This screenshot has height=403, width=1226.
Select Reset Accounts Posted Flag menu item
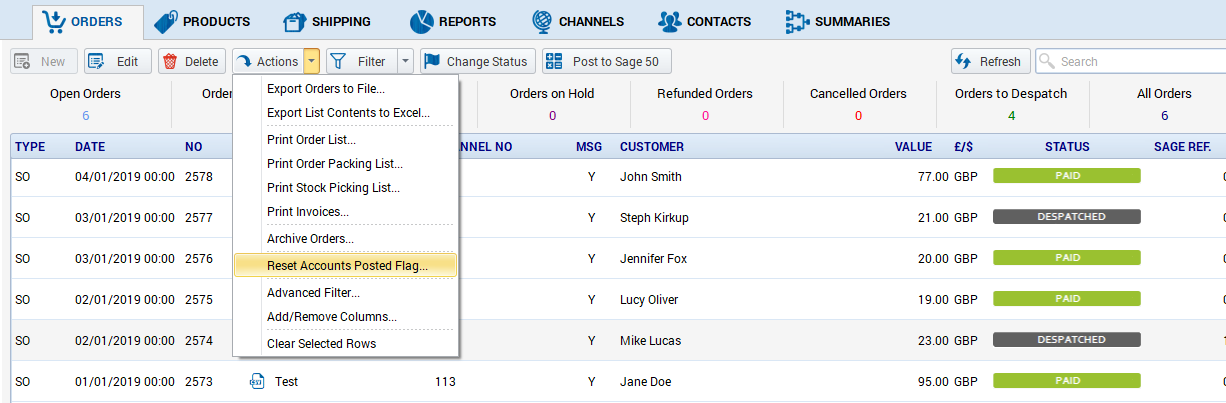click(x=346, y=266)
